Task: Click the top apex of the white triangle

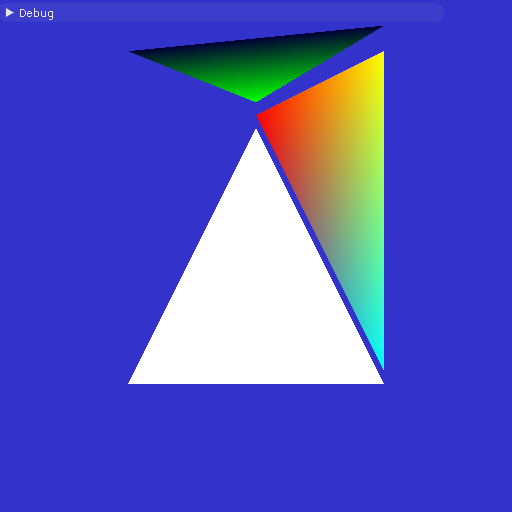Action: click(256, 132)
